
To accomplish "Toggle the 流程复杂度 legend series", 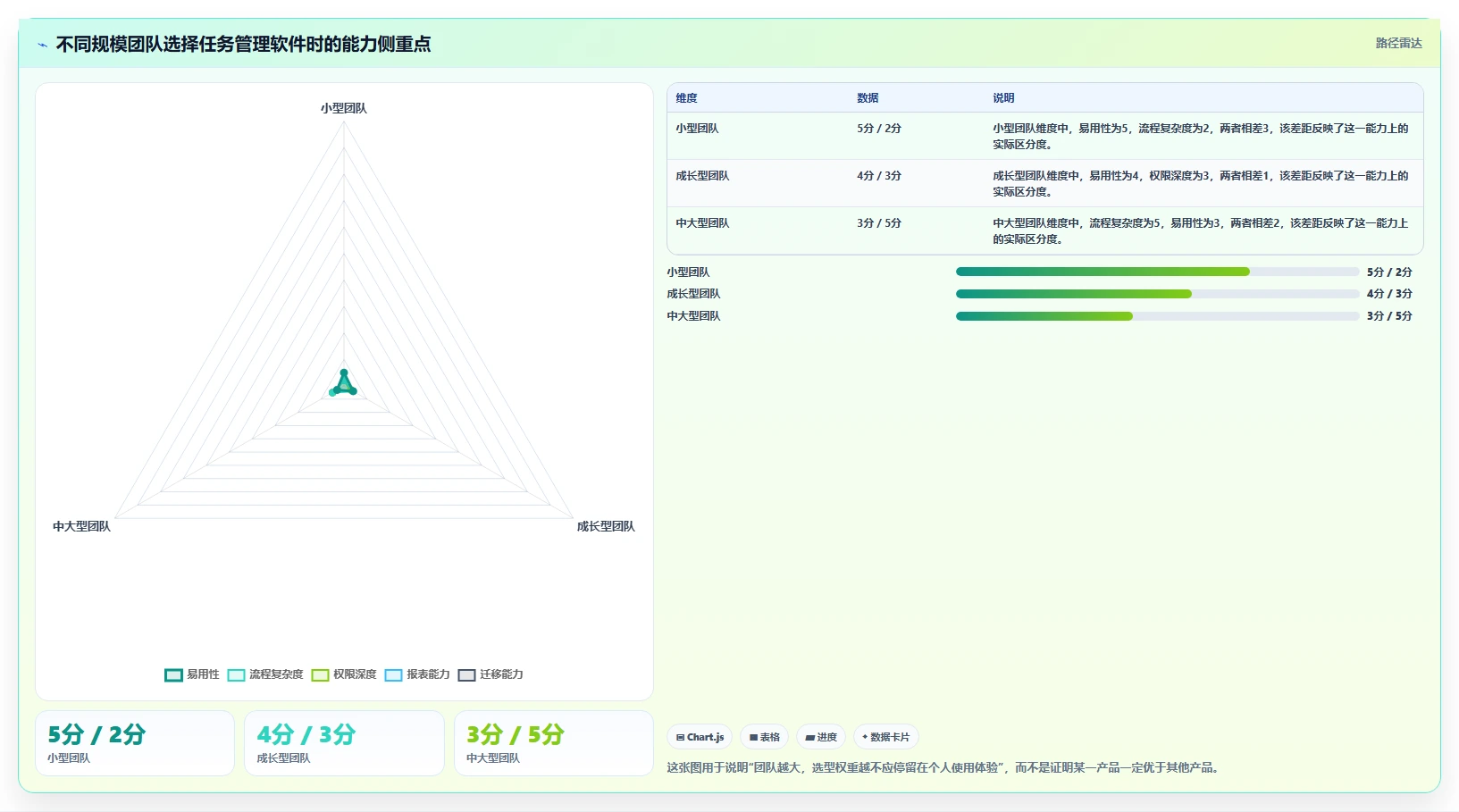I will (265, 674).
